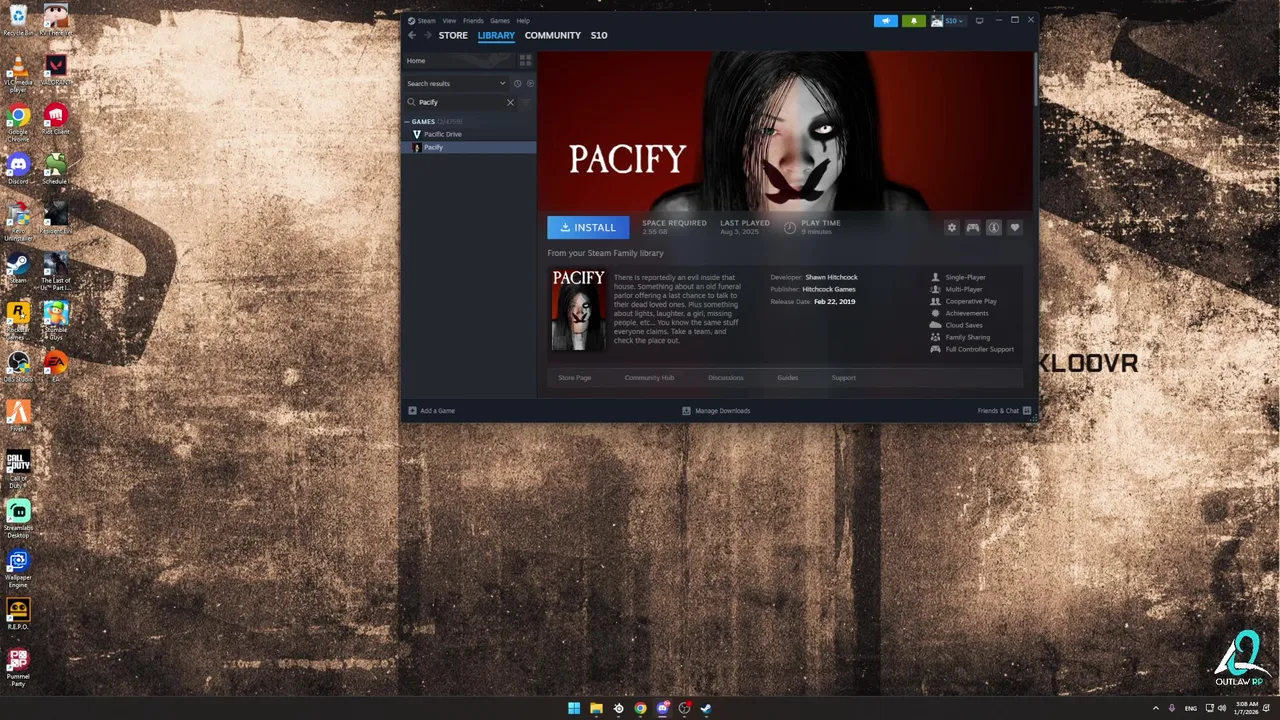
Task: Open the Community tab in Steam
Action: click(552, 35)
